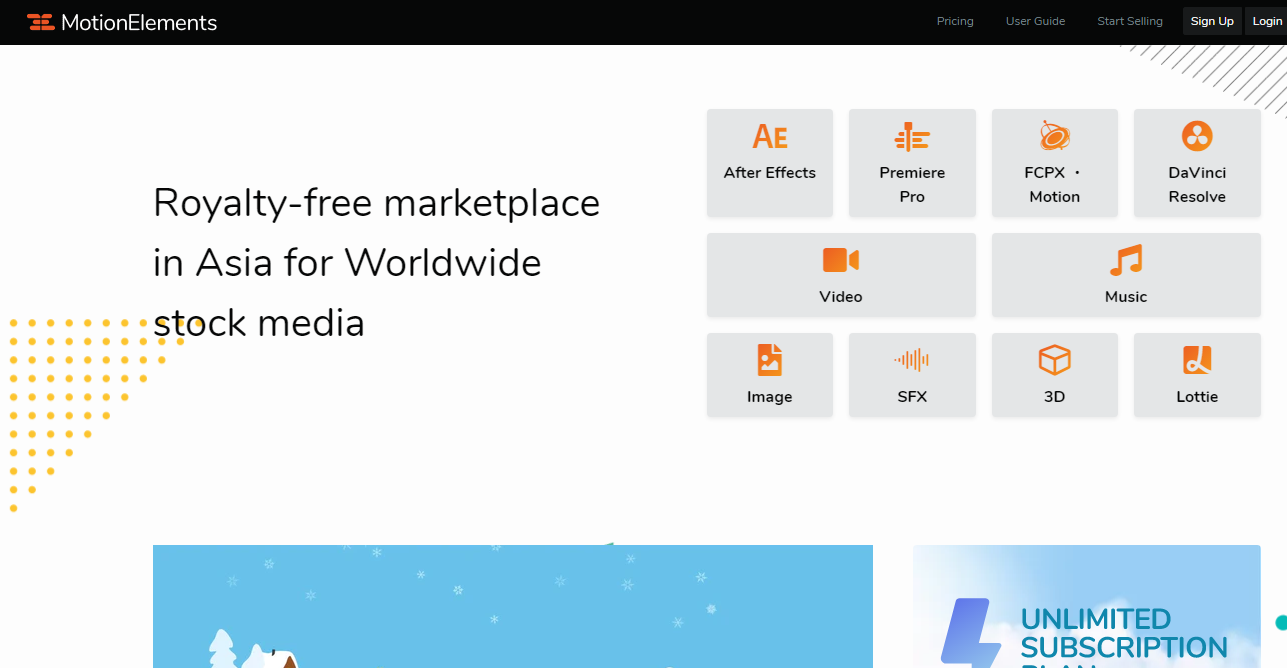Click the Video label text
1287x668 pixels.
click(841, 297)
